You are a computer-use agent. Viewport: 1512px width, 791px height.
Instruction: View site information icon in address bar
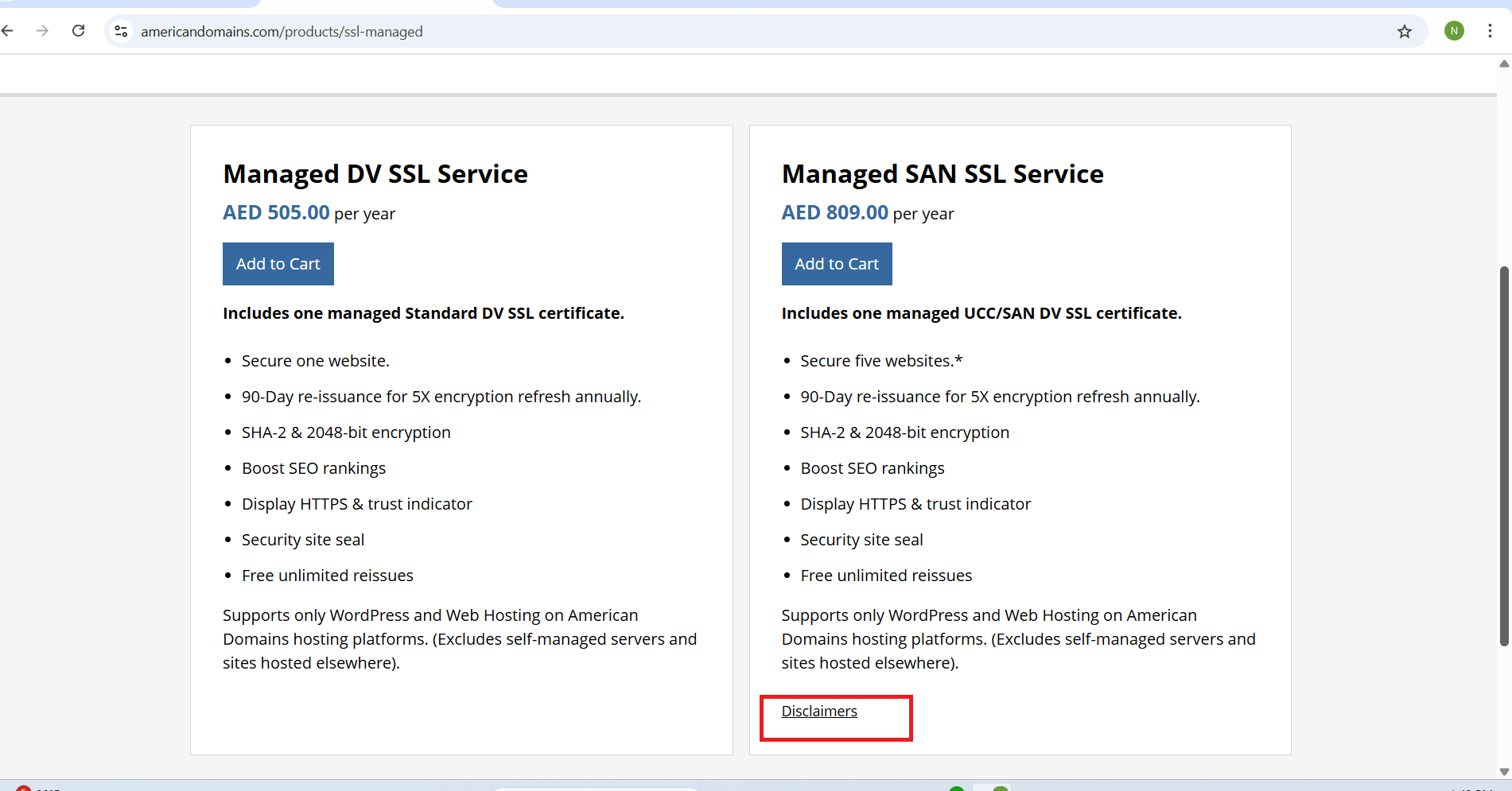tap(121, 31)
